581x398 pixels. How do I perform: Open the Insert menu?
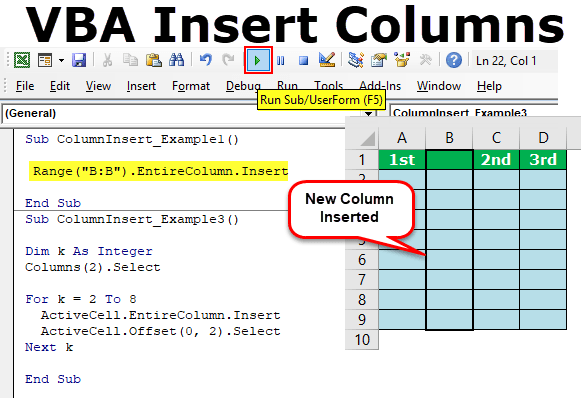pos(141,86)
